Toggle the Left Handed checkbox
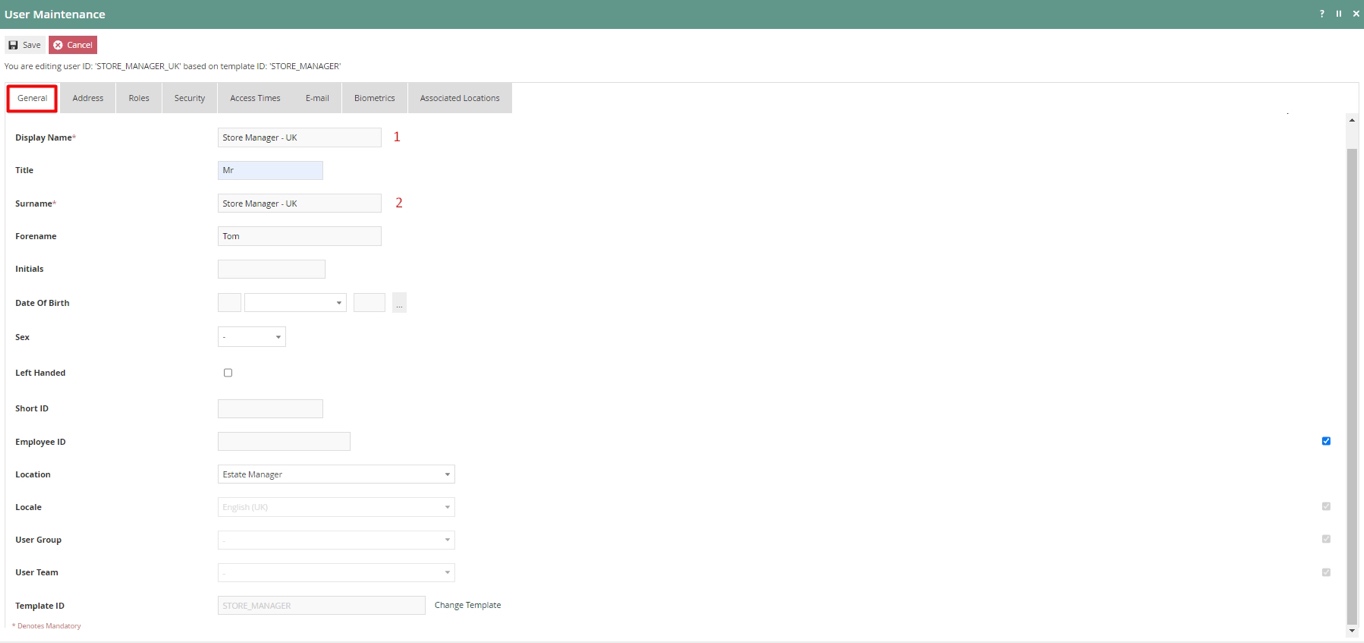Screen dimensions: 1364x643 click(228, 373)
